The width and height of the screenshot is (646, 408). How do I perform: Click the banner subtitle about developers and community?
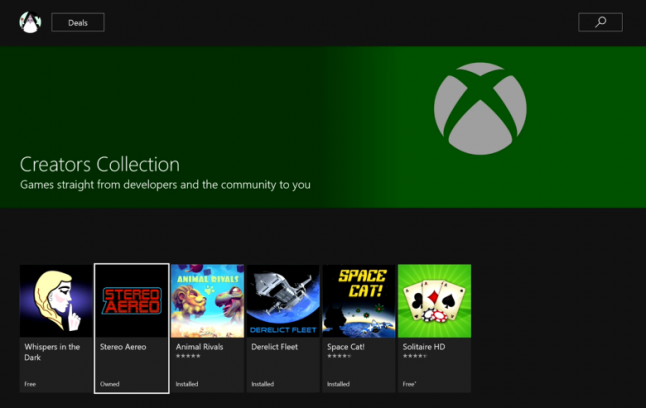[x=165, y=185]
